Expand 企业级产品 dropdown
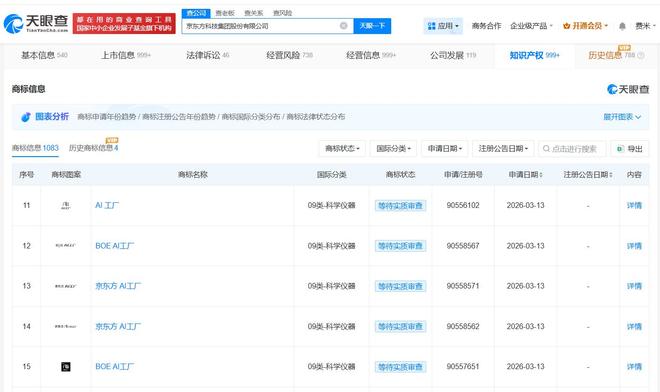 point(531,26)
